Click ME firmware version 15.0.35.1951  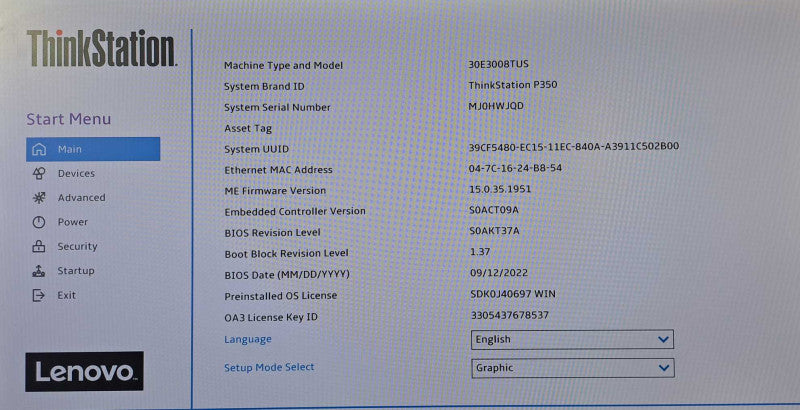click(x=500, y=189)
